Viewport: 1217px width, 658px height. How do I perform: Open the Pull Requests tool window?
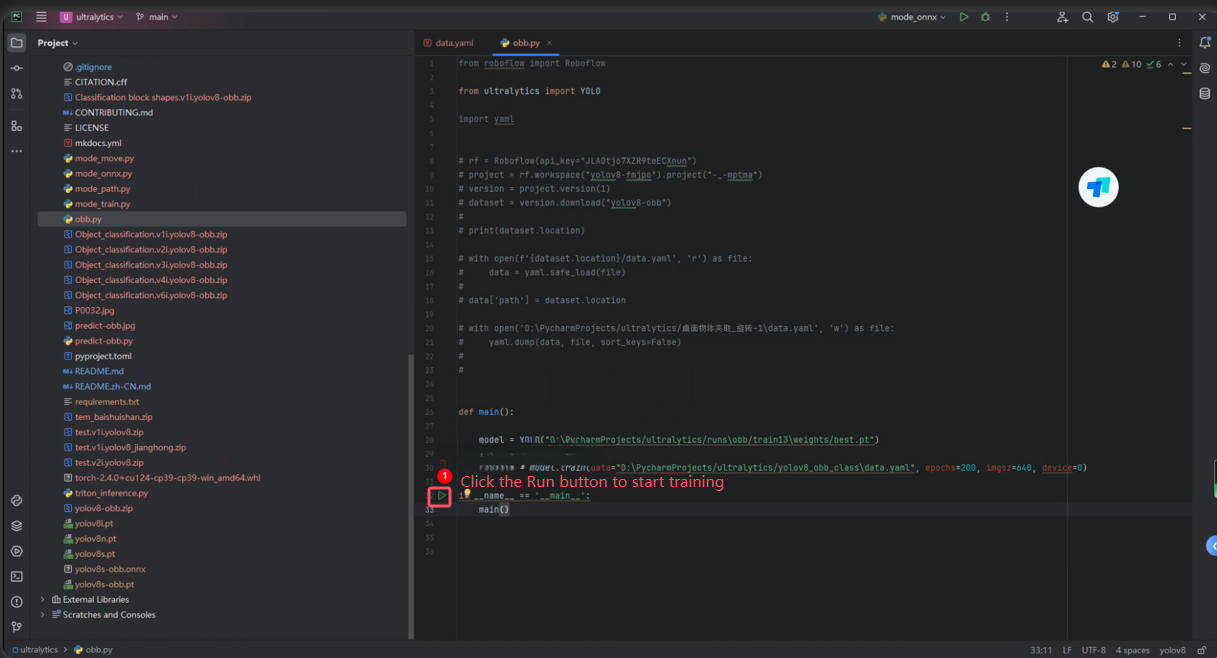pos(17,93)
